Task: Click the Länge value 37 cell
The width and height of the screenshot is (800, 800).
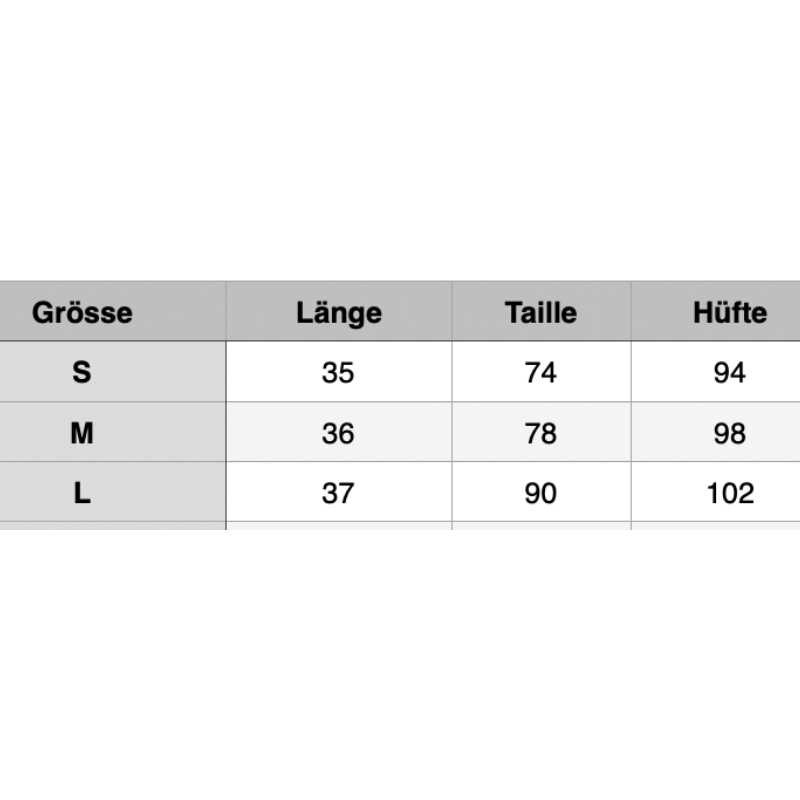Action: [339, 493]
